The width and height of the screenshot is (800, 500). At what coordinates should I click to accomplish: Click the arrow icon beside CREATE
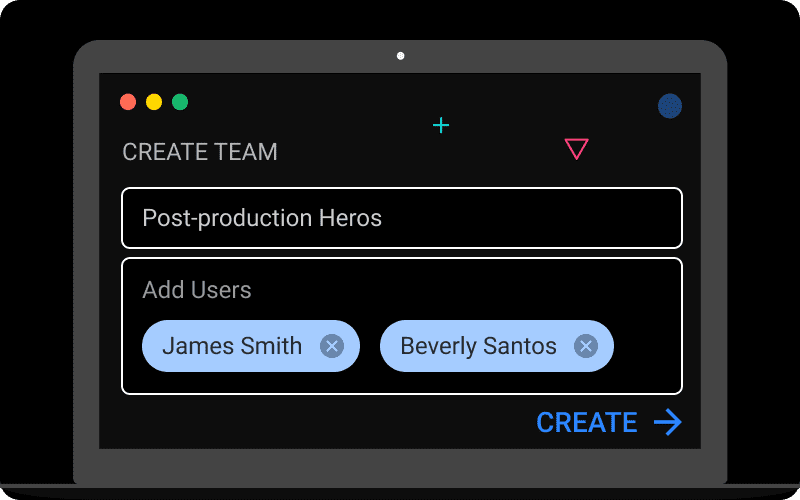[668, 423]
